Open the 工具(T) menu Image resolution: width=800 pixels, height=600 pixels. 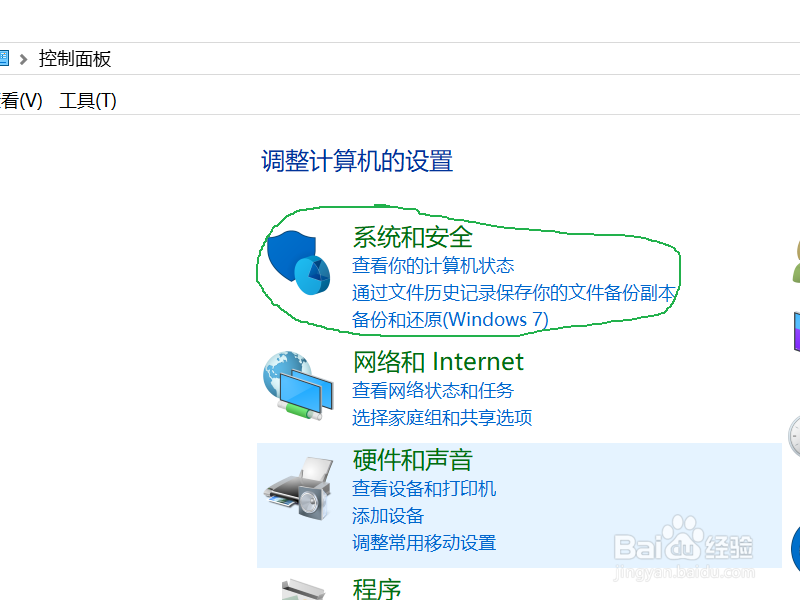88,101
